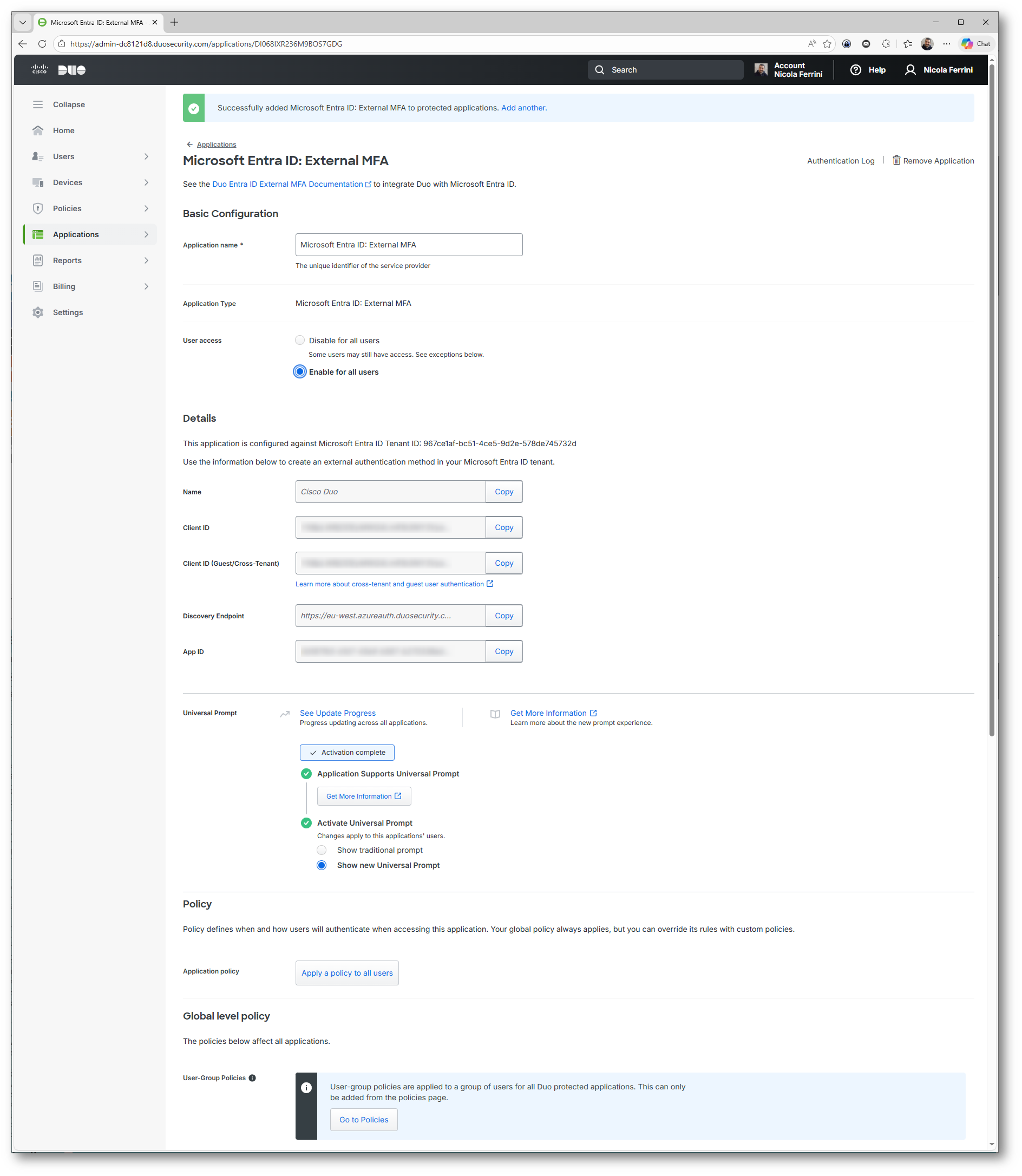1022x1176 pixels.
Task: Click the Application name input field
Action: point(409,245)
